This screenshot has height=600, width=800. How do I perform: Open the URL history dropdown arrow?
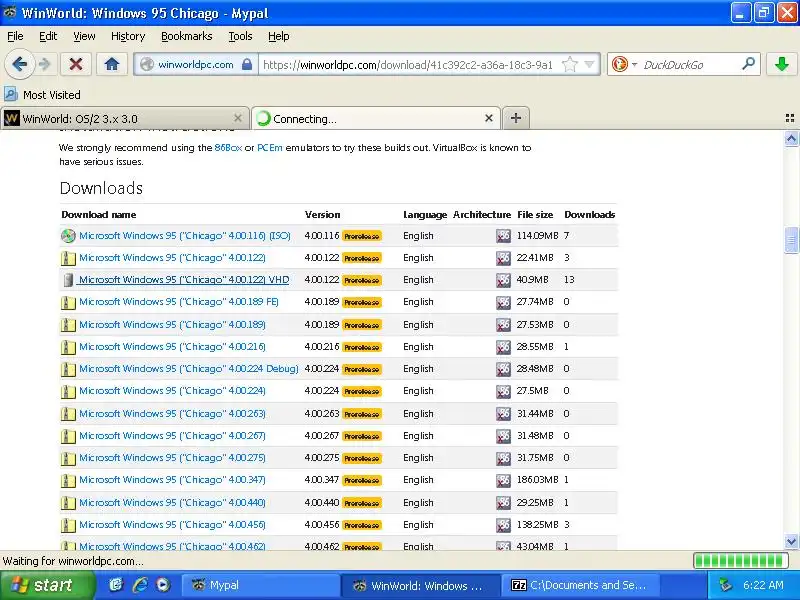click(590, 65)
